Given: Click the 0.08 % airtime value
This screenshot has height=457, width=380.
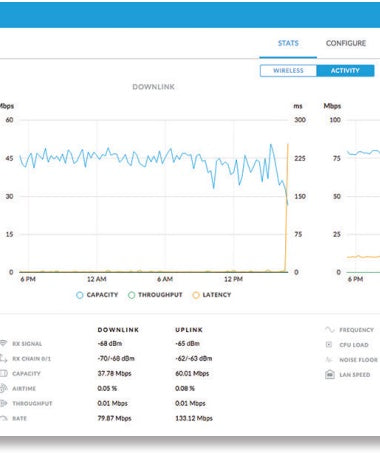Looking at the screenshot, I should (185, 388).
